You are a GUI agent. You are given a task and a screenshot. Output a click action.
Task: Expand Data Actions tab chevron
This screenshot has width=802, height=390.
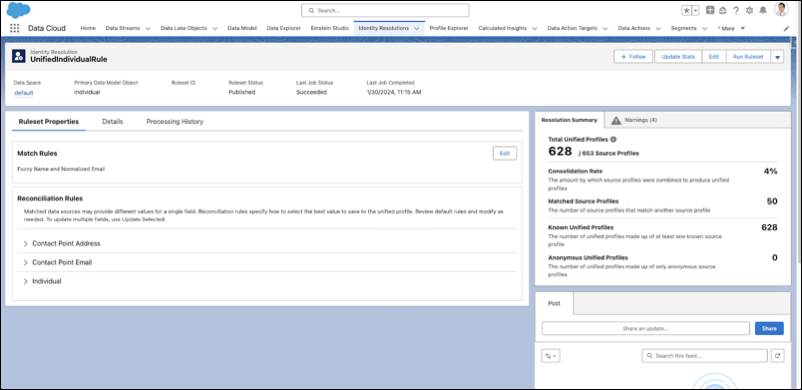658,29
